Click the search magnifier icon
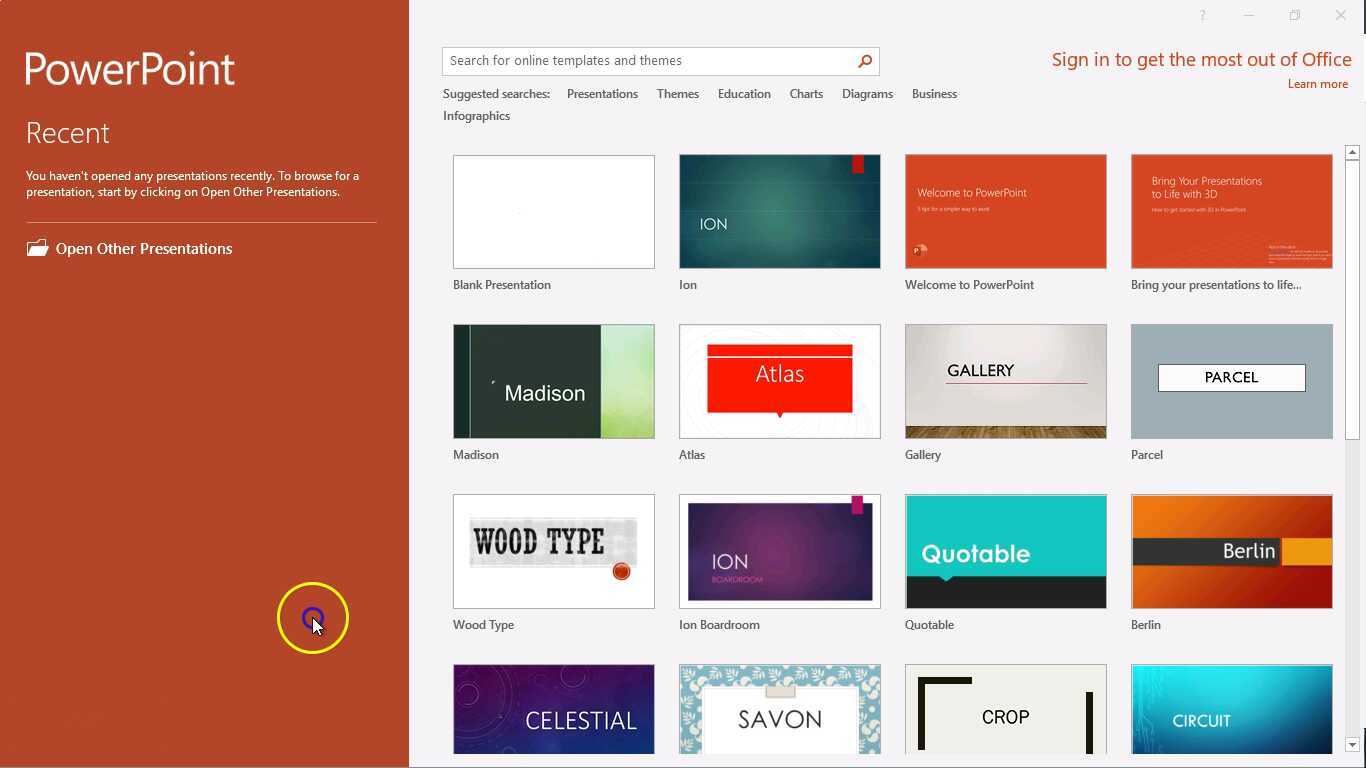This screenshot has width=1366, height=768. [865, 61]
